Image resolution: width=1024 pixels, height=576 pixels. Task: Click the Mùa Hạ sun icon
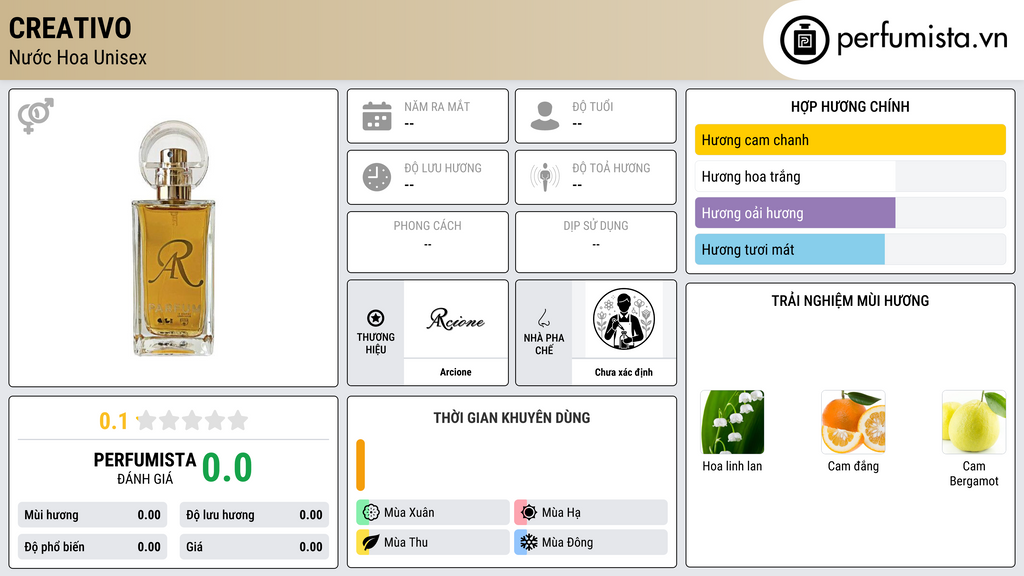point(529,513)
